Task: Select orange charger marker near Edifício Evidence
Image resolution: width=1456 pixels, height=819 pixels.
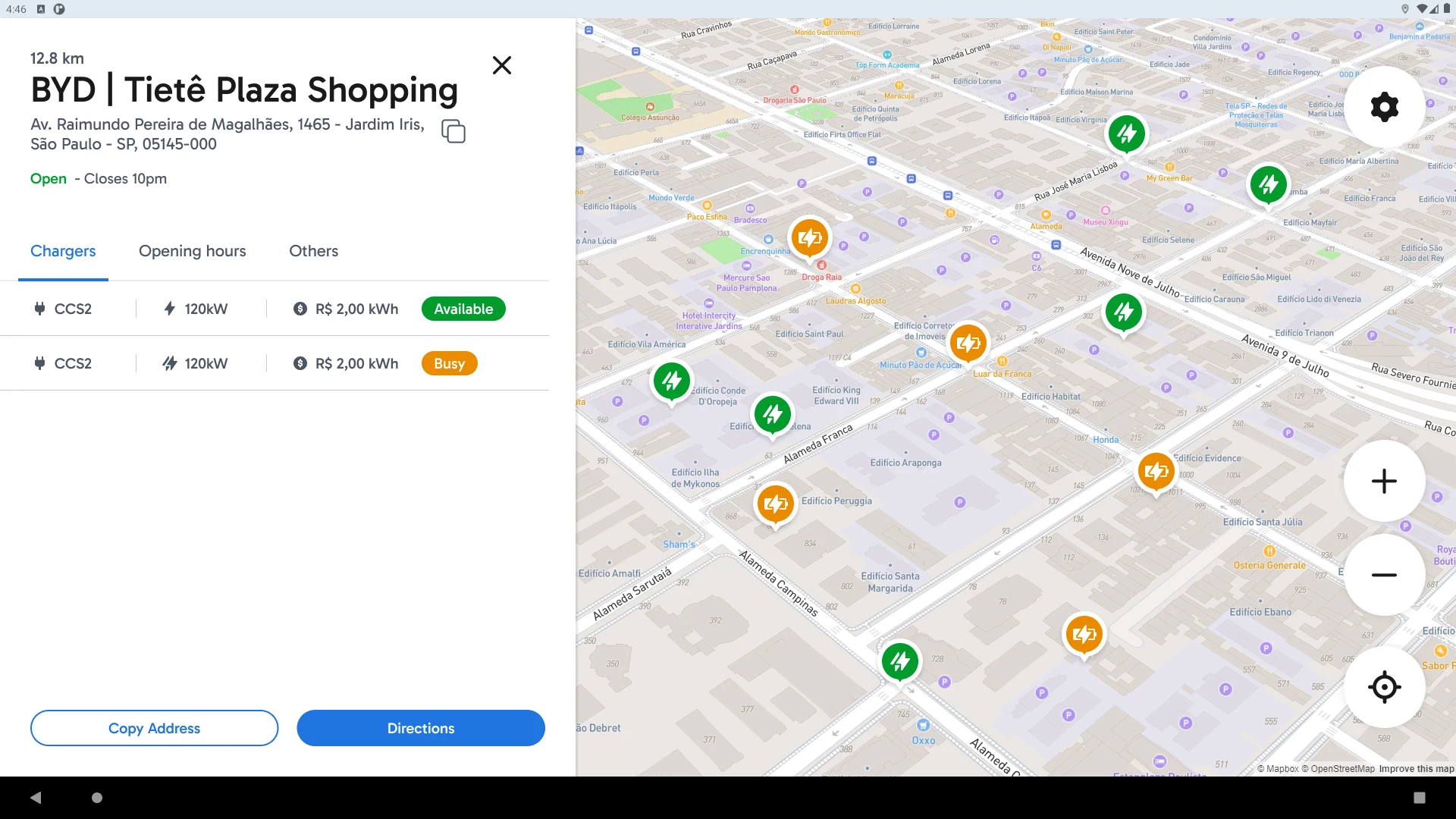Action: click(1156, 472)
